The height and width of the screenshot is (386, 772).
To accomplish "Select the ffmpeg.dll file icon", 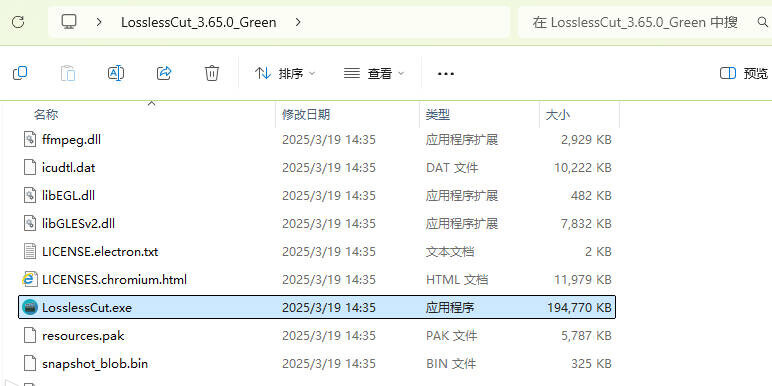I will coord(30,139).
